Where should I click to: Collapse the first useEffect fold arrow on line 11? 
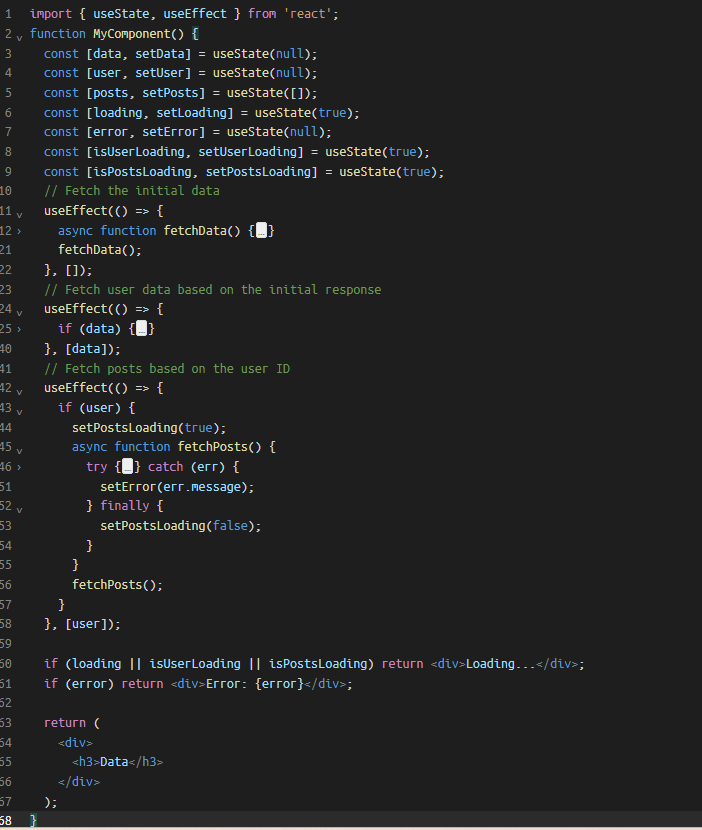[x=20, y=214]
